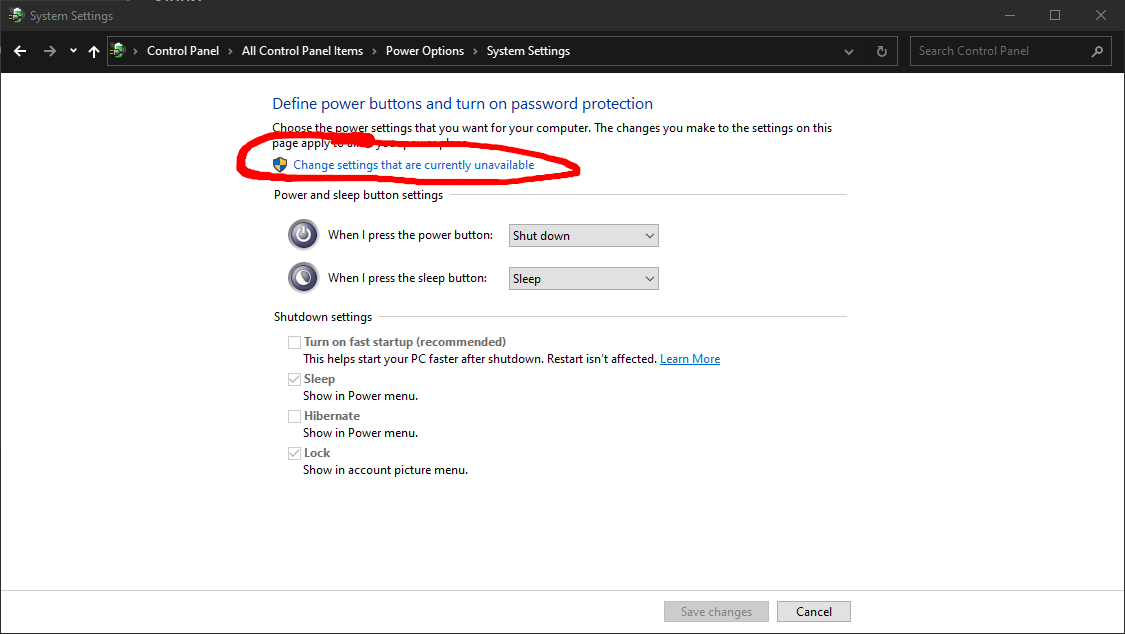
Task: Expand the address bar history dropdown
Action: 849,51
